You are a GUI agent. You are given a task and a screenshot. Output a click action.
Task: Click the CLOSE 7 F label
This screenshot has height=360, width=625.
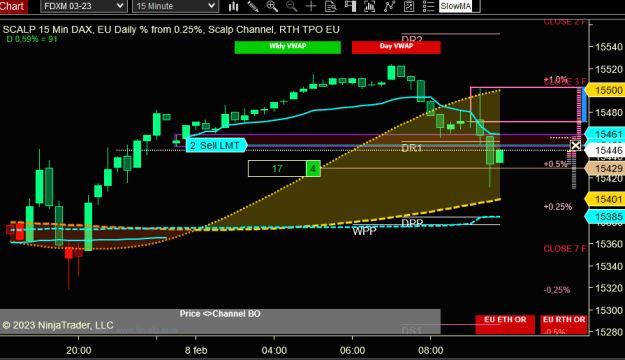click(x=564, y=249)
